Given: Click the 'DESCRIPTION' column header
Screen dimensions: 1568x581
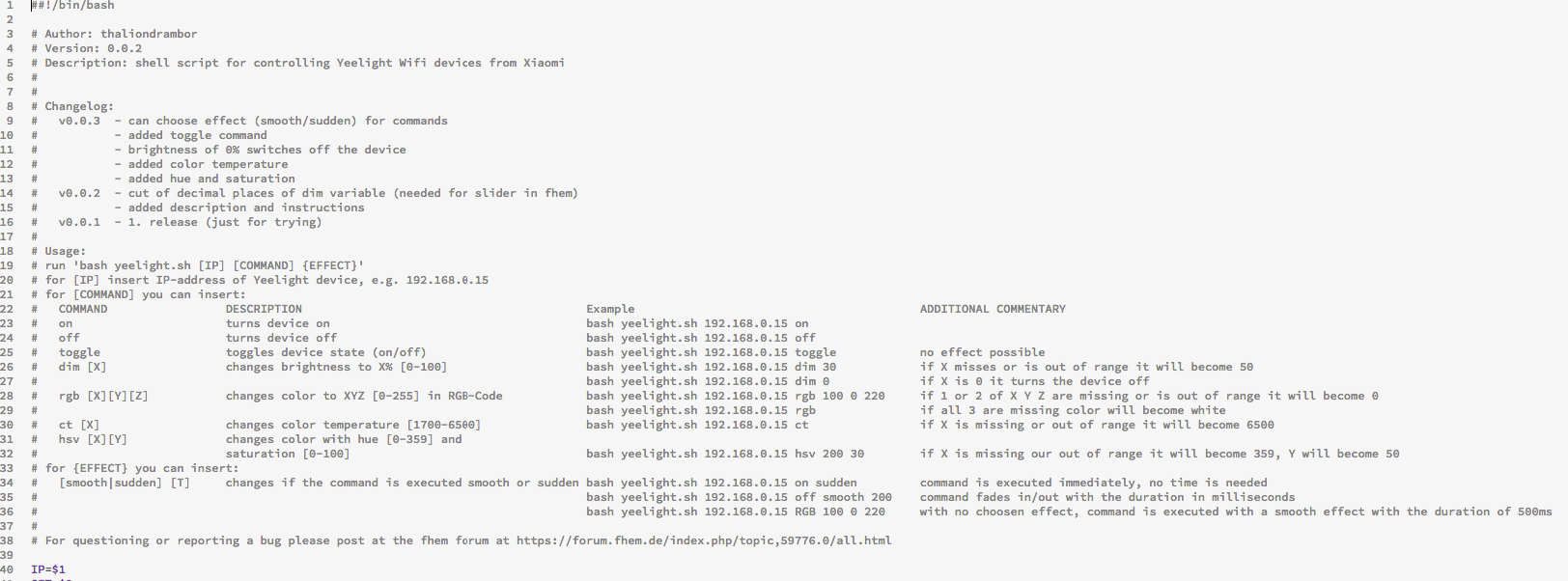Looking at the screenshot, I should coord(264,309).
